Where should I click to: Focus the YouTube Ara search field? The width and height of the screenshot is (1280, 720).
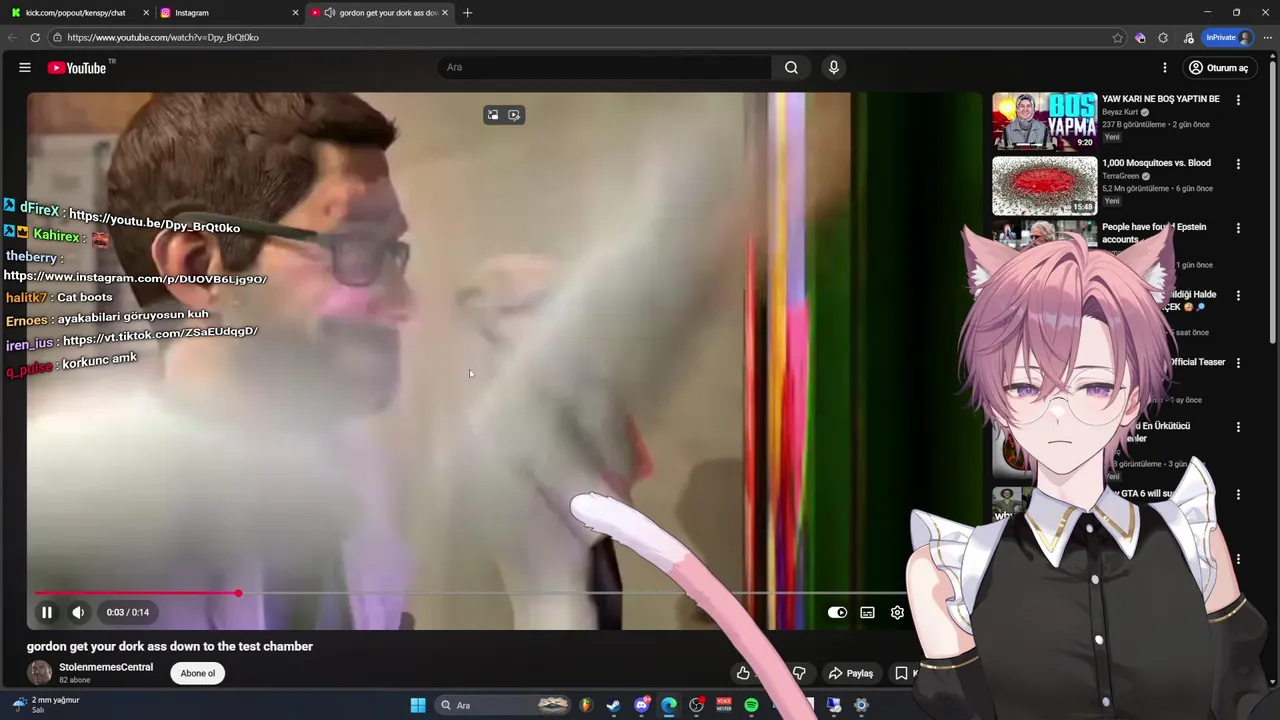pos(604,67)
